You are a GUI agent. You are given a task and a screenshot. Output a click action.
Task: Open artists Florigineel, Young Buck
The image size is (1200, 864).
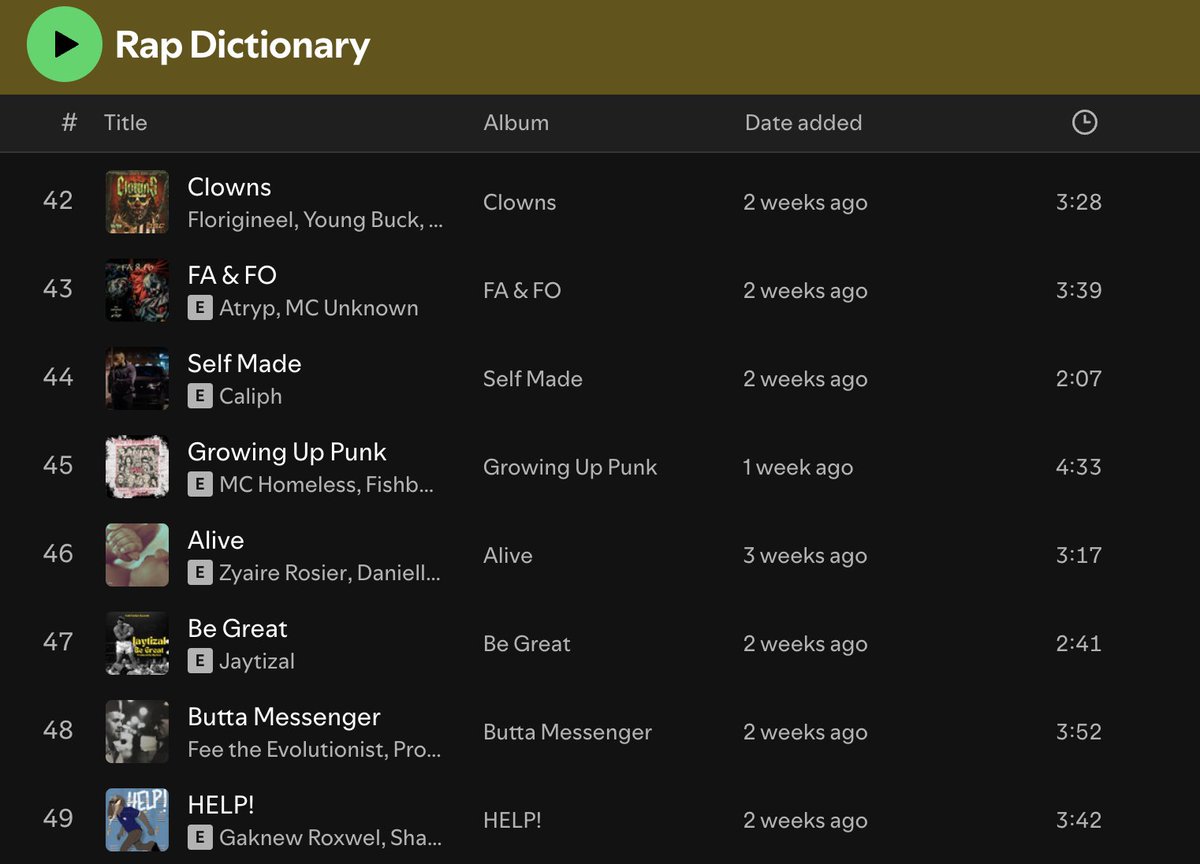pyautogui.click(x=315, y=220)
